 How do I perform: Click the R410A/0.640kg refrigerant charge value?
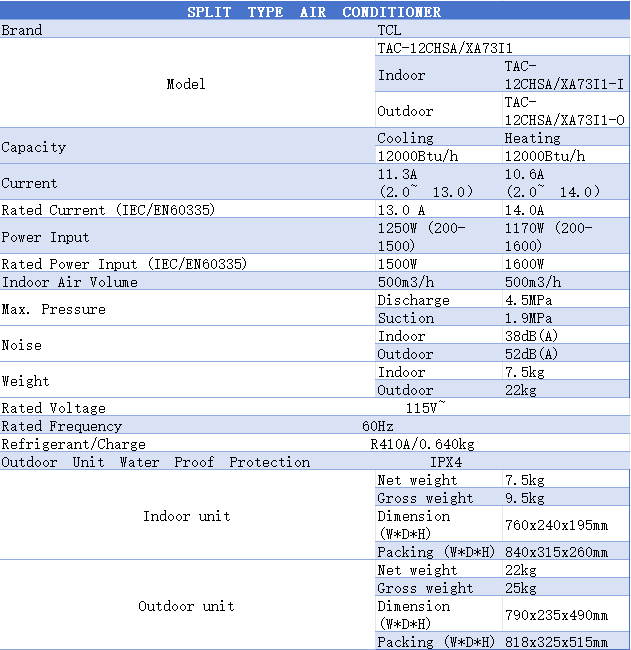click(422, 444)
